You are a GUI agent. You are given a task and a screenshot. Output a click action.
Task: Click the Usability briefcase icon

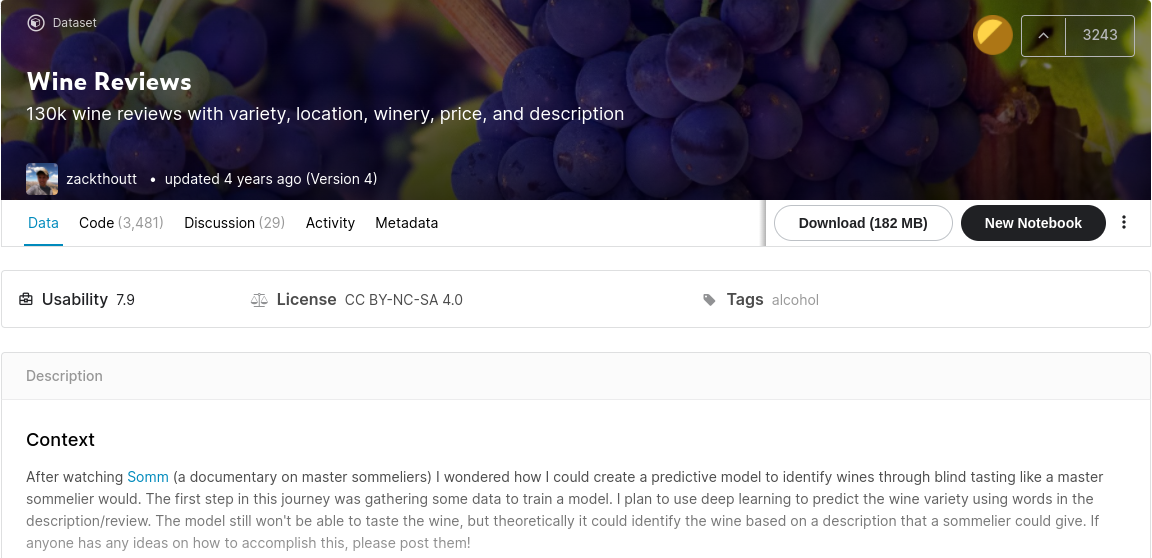[x=26, y=299]
